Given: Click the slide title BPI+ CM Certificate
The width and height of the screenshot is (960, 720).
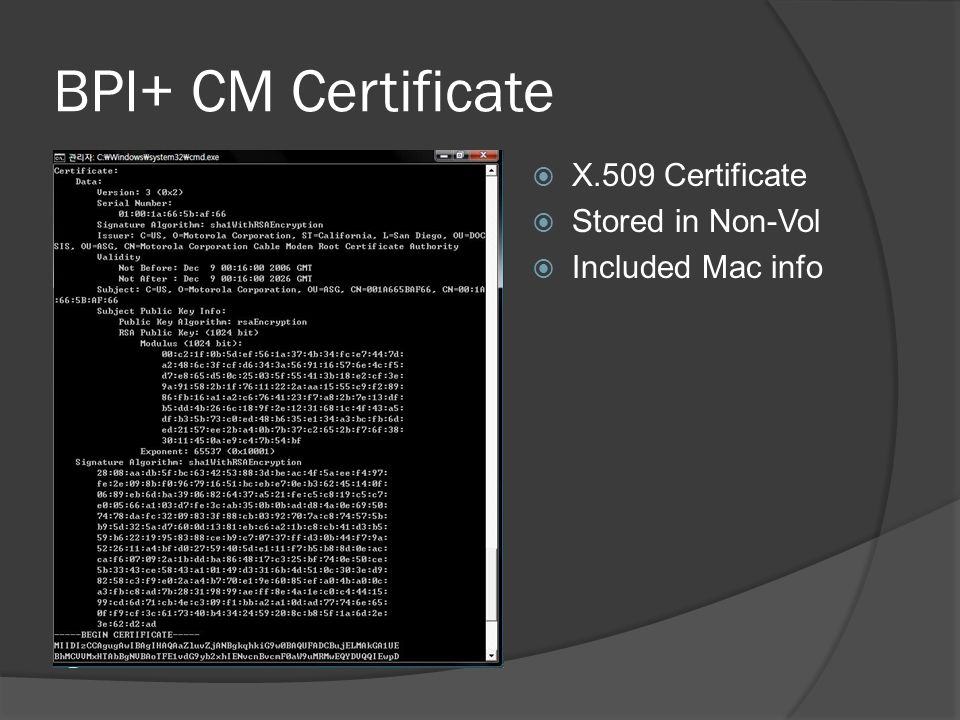Looking at the screenshot, I should [x=304, y=91].
